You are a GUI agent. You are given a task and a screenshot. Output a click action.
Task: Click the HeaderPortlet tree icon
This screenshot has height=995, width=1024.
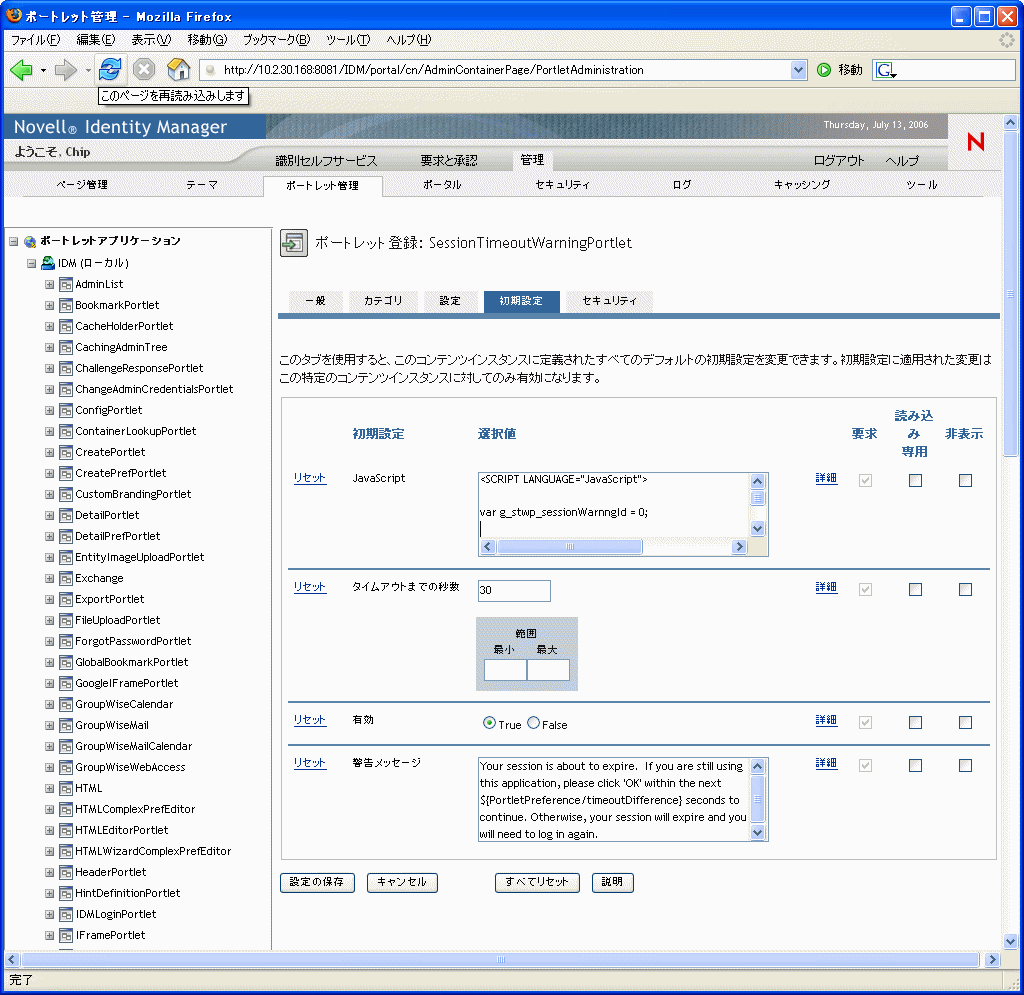click(x=65, y=872)
